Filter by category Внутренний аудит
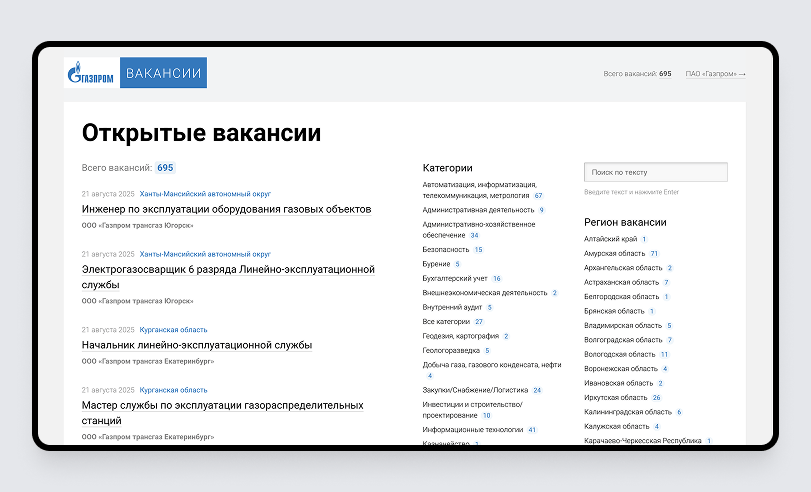811x492 pixels. (452, 307)
